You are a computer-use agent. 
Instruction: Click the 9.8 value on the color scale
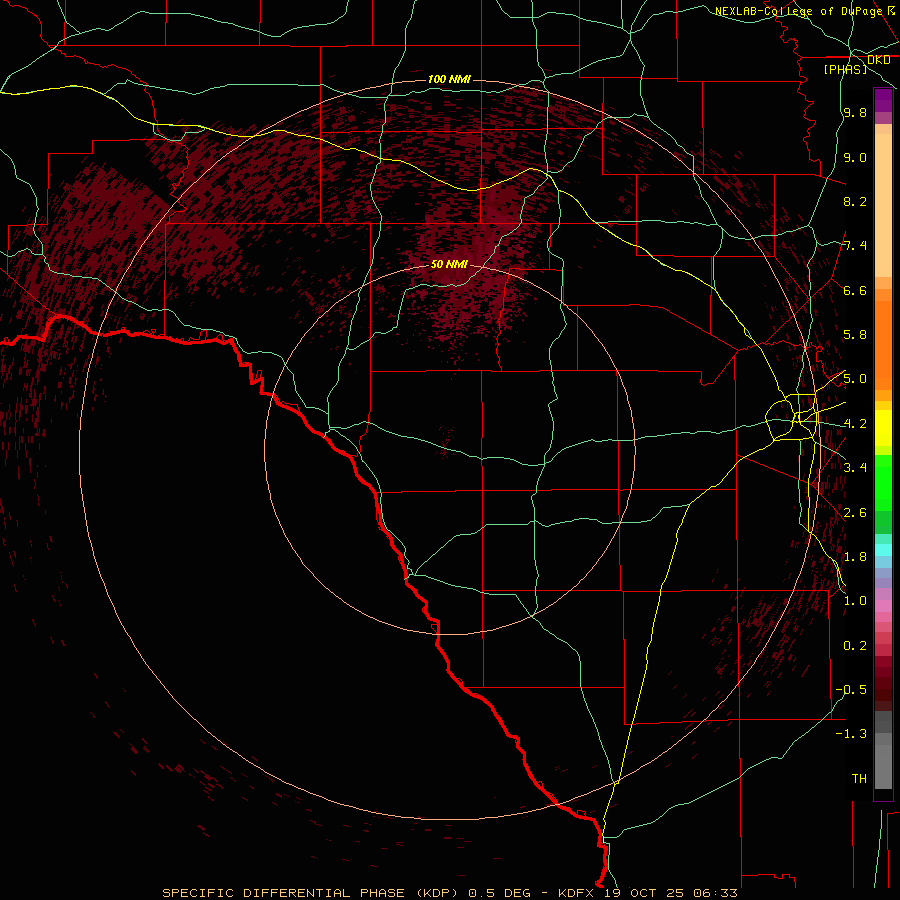[x=855, y=113]
